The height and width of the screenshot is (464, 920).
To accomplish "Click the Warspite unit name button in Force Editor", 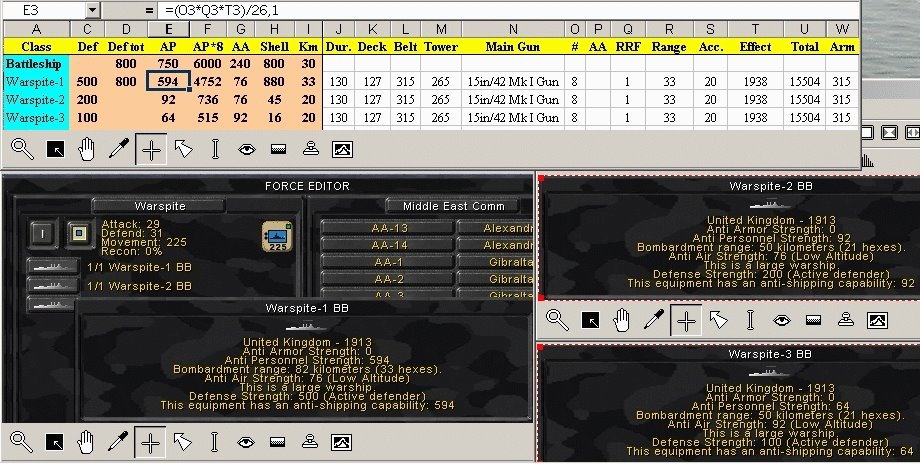I will (x=159, y=206).
